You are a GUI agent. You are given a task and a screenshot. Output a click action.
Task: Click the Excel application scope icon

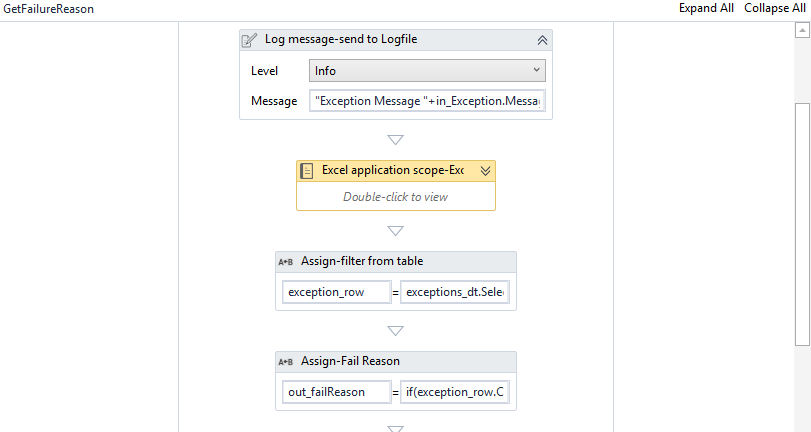(308, 171)
